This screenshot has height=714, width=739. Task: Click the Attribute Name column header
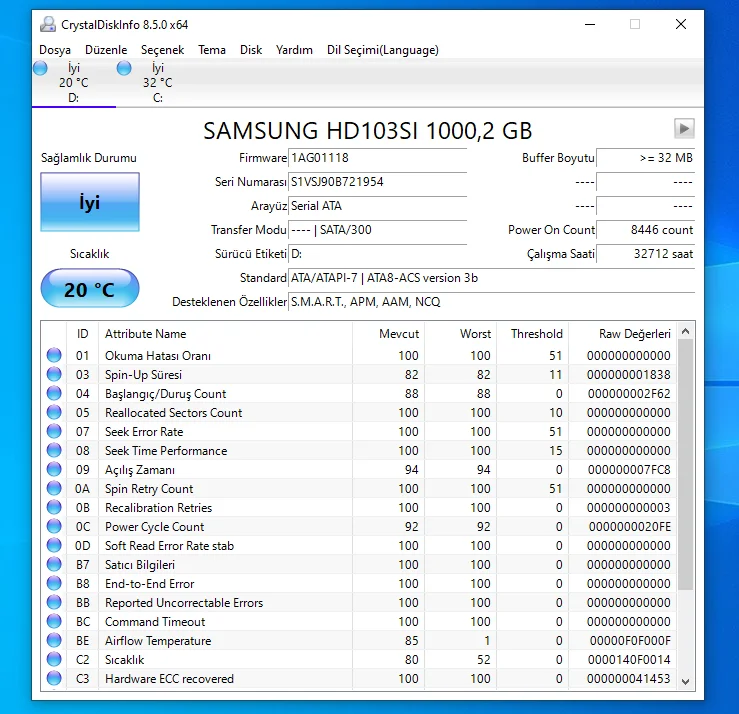click(x=225, y=334)
